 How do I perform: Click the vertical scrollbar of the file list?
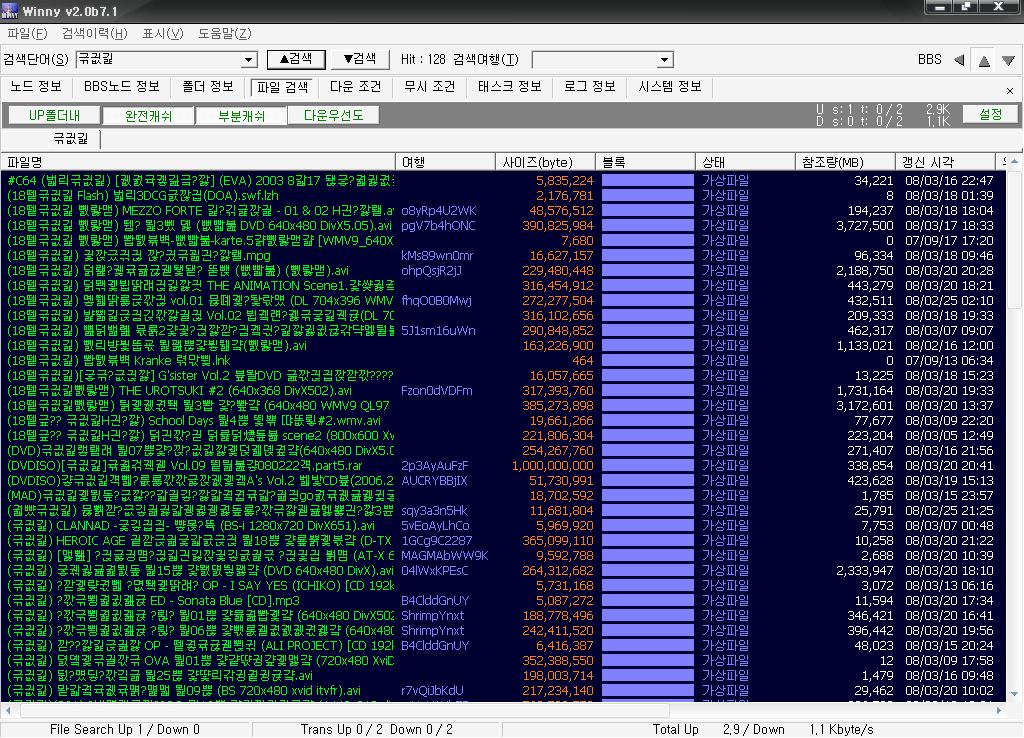[1014, 428]
